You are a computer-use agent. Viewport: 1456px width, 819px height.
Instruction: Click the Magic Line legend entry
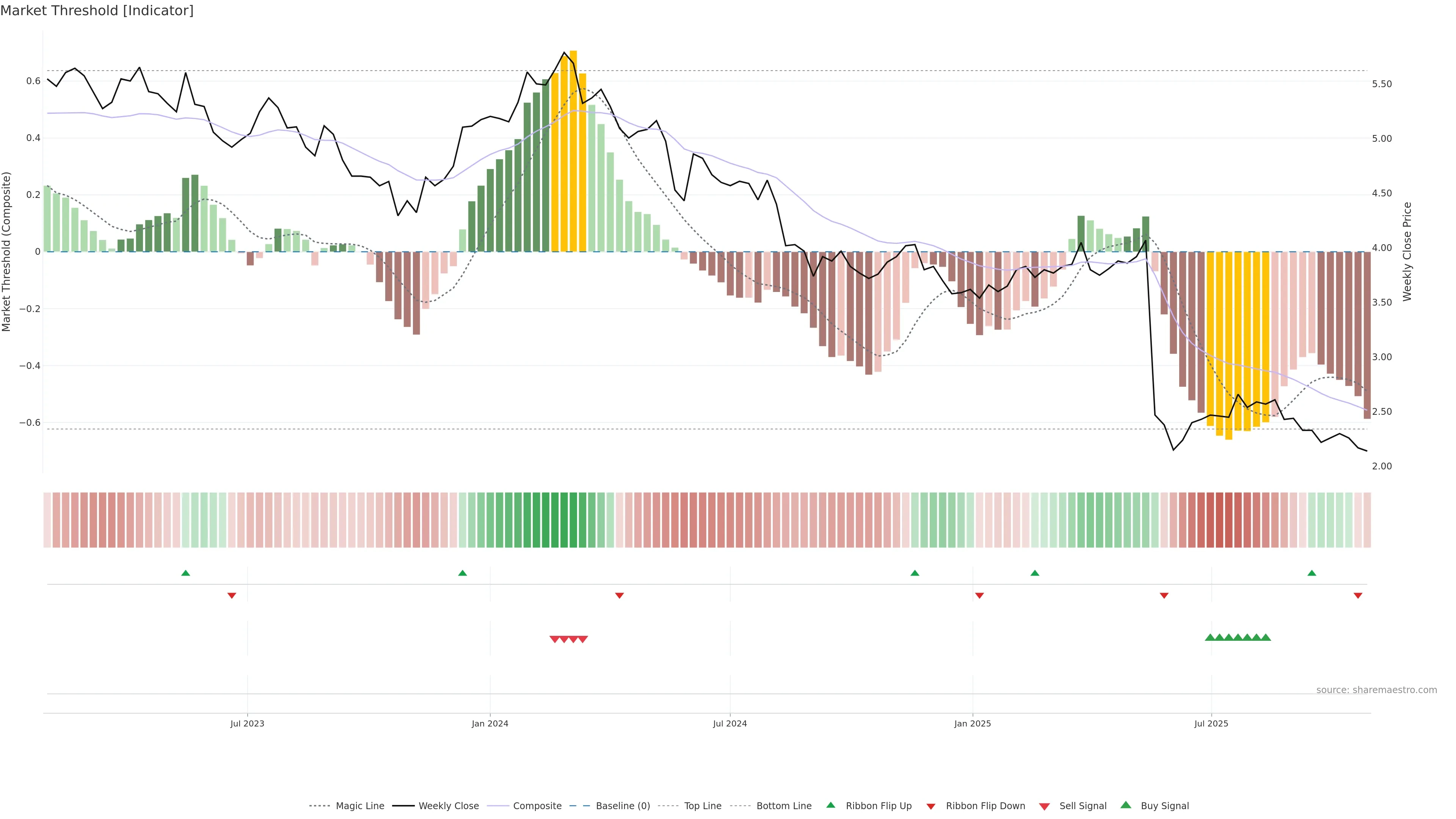[359, 805]
